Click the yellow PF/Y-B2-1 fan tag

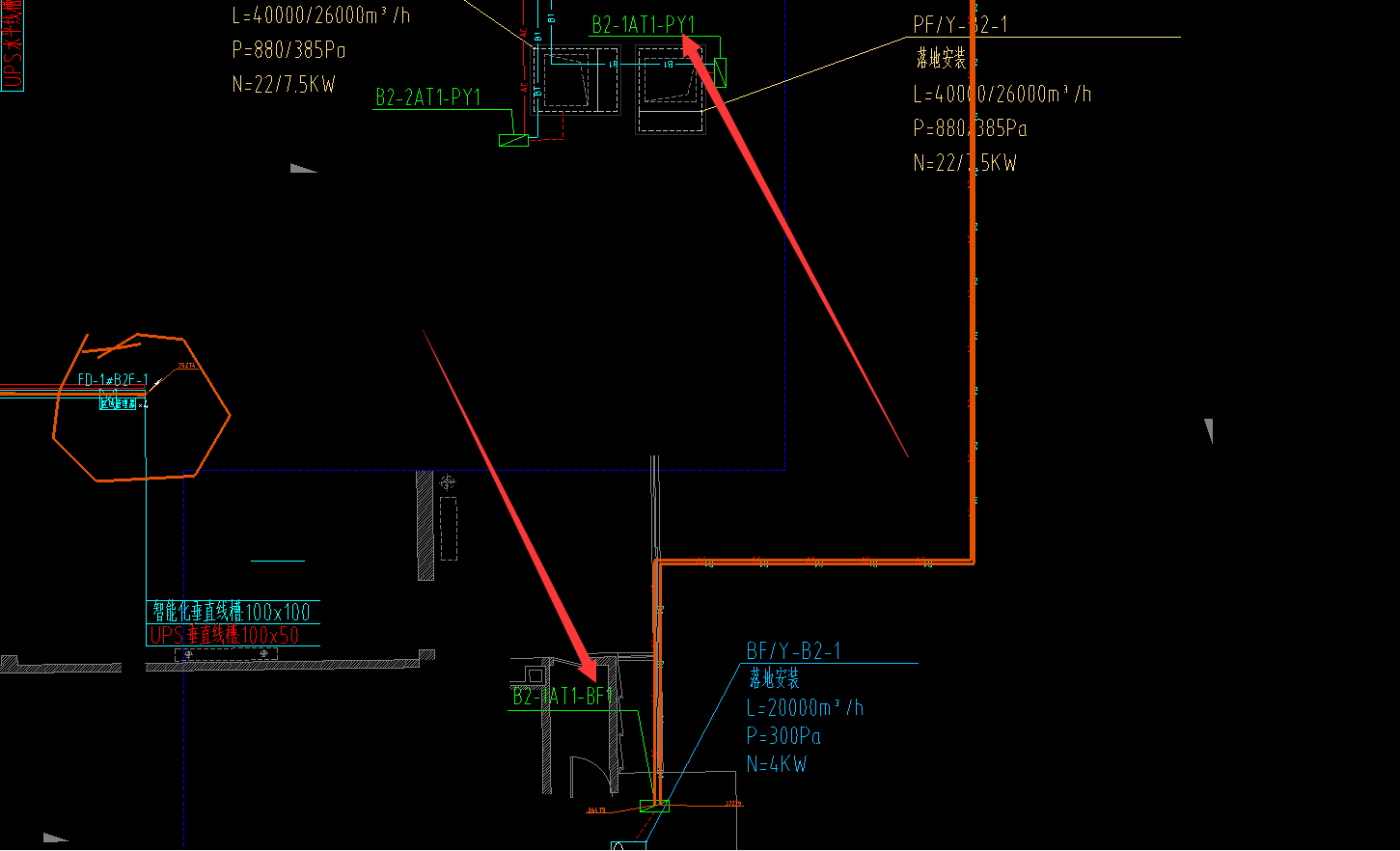click(x=960, y=25)
